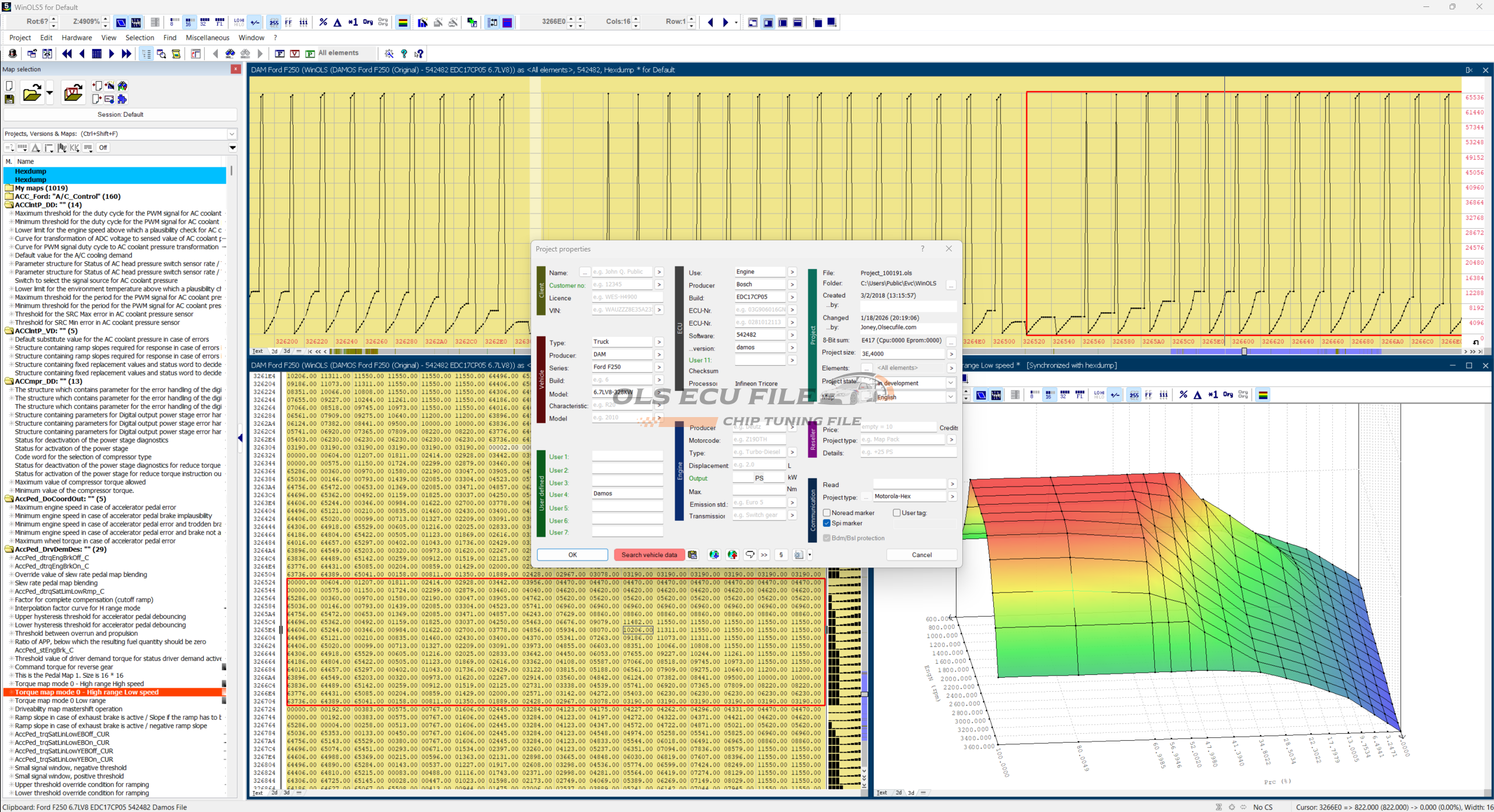This screenshot has width=1494, height=812.
Task: Click the download from internet globe icon
Action: coord(714,555)
